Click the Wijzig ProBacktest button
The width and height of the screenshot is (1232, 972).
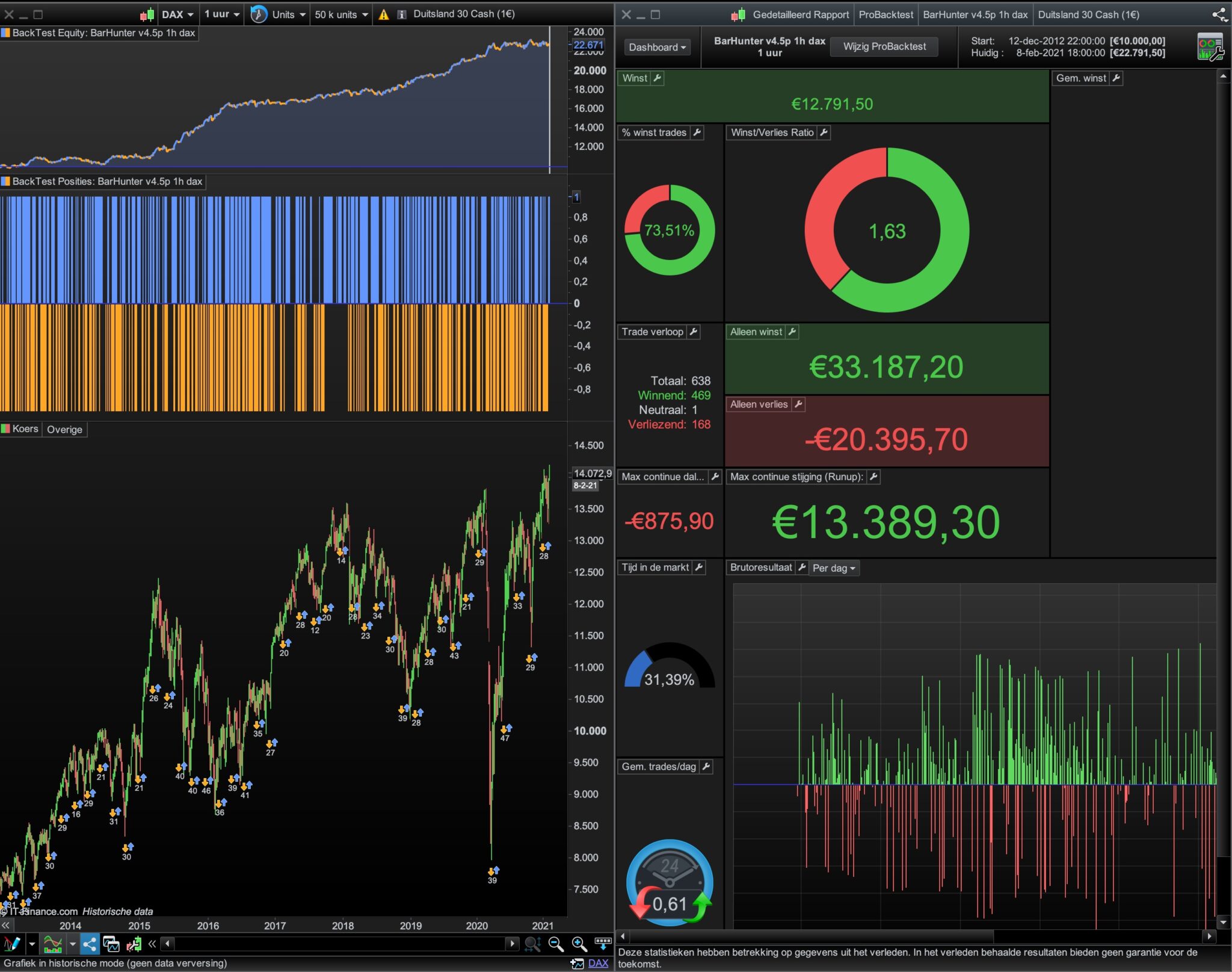coord(884,46)
